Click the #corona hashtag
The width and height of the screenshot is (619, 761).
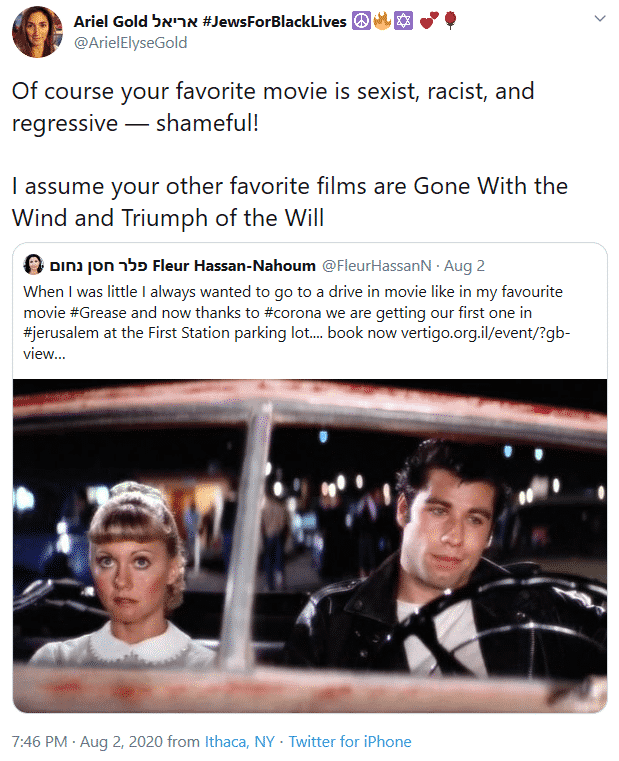pos(293,313)
